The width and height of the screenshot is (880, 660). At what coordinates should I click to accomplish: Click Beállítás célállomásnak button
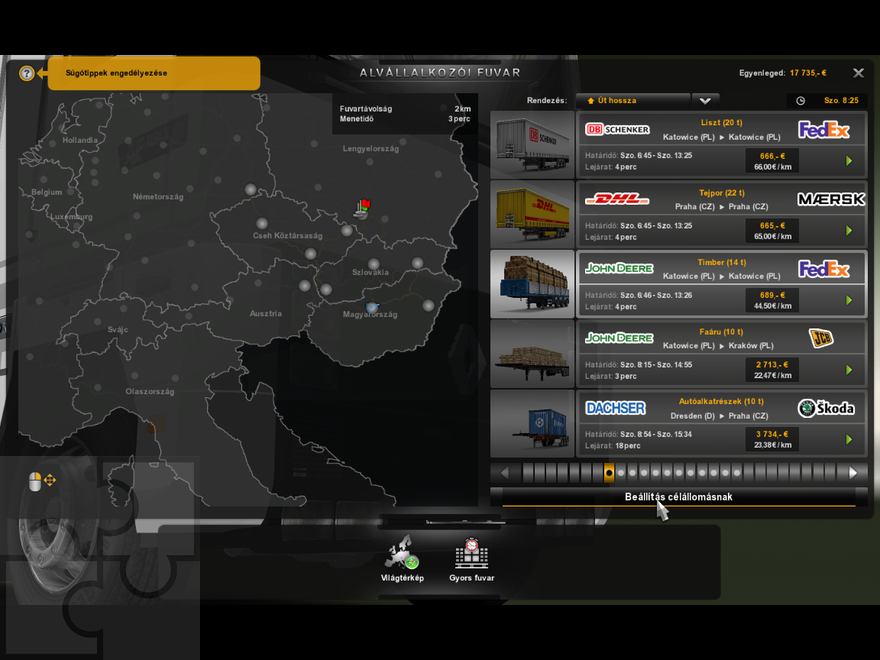point(679,497)
